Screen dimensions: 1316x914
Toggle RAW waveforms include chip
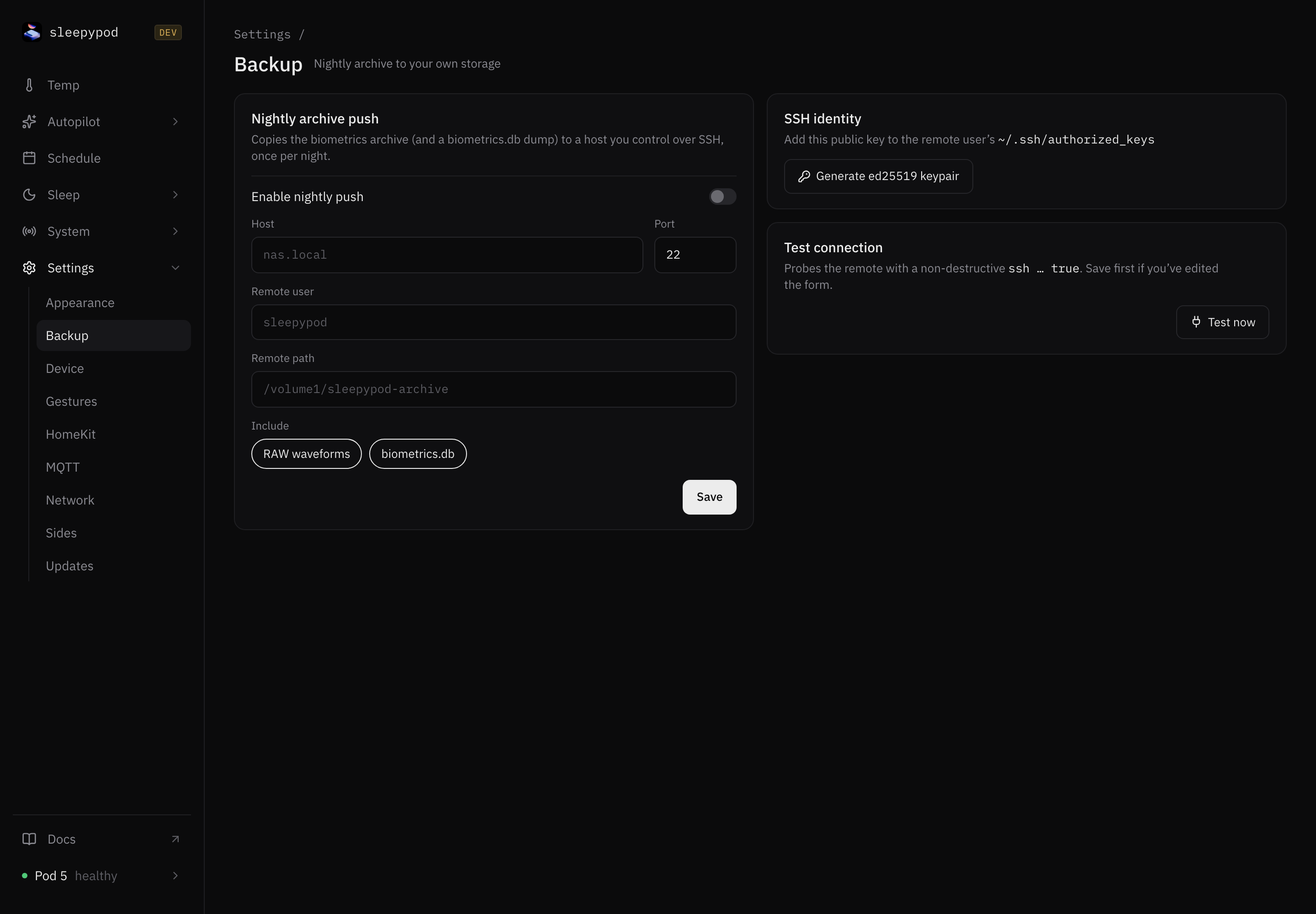[306, 453]
